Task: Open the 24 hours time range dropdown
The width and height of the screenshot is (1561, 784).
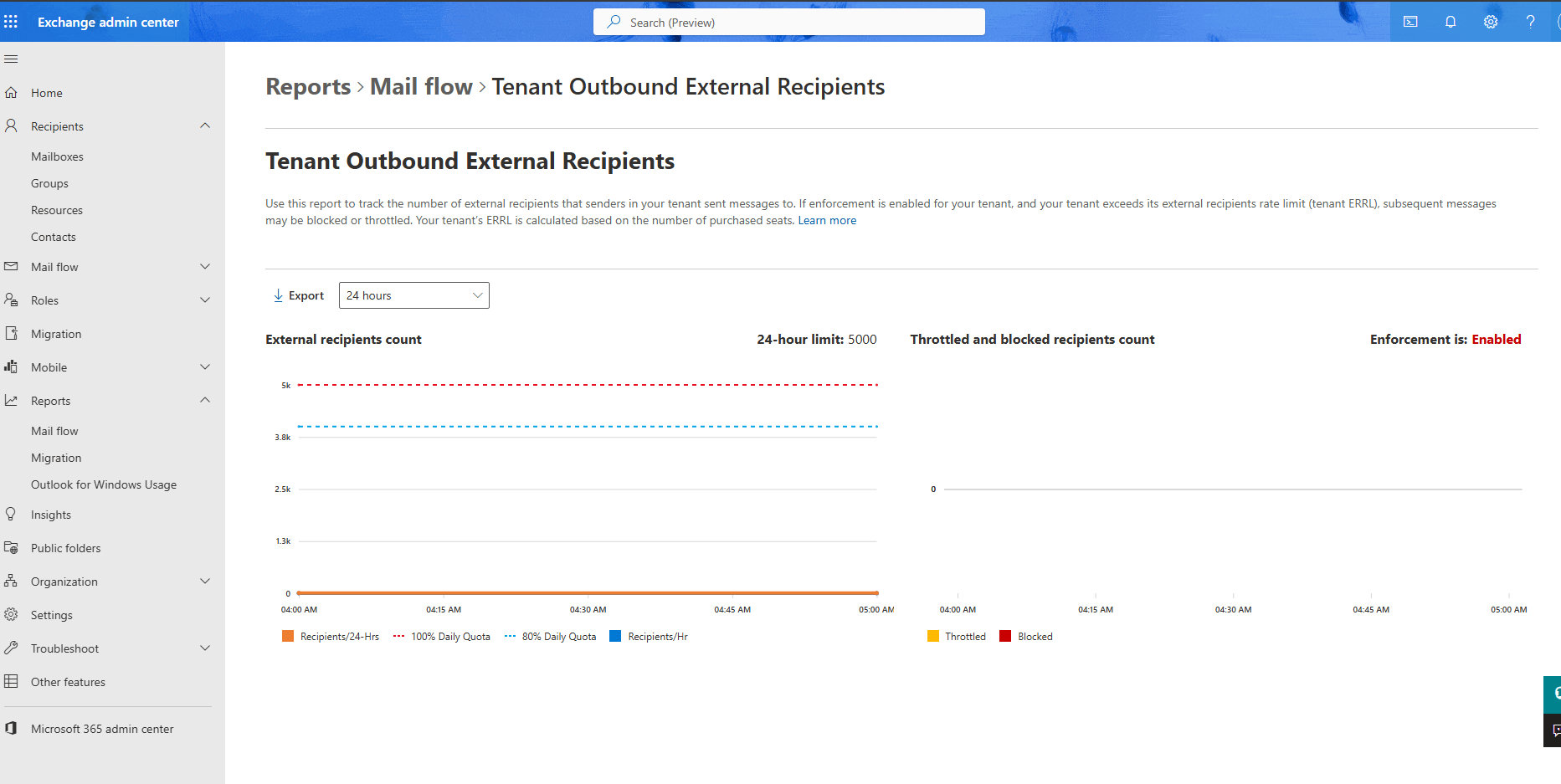Action: 414,295
